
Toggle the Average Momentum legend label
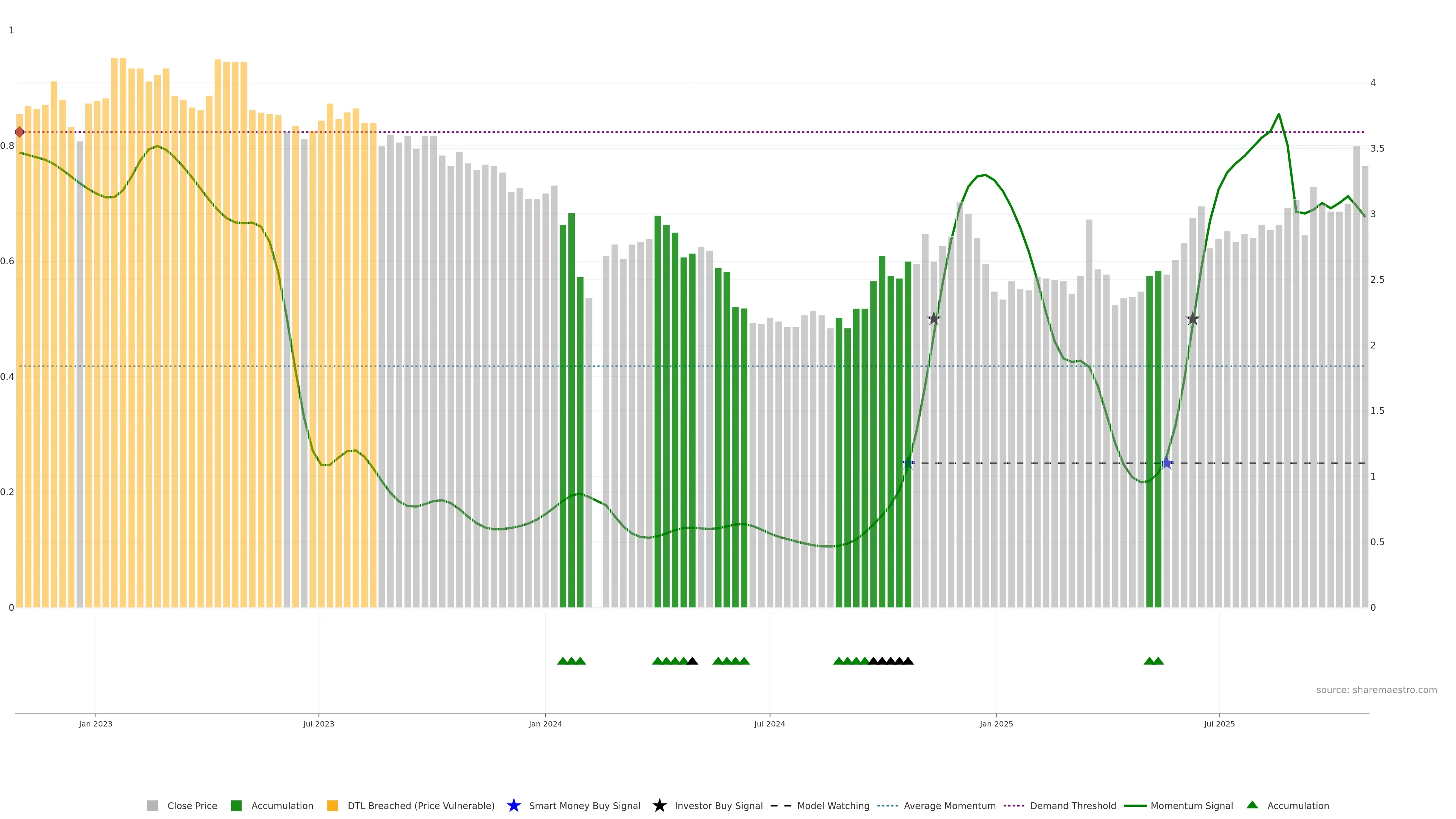[949, 805]
